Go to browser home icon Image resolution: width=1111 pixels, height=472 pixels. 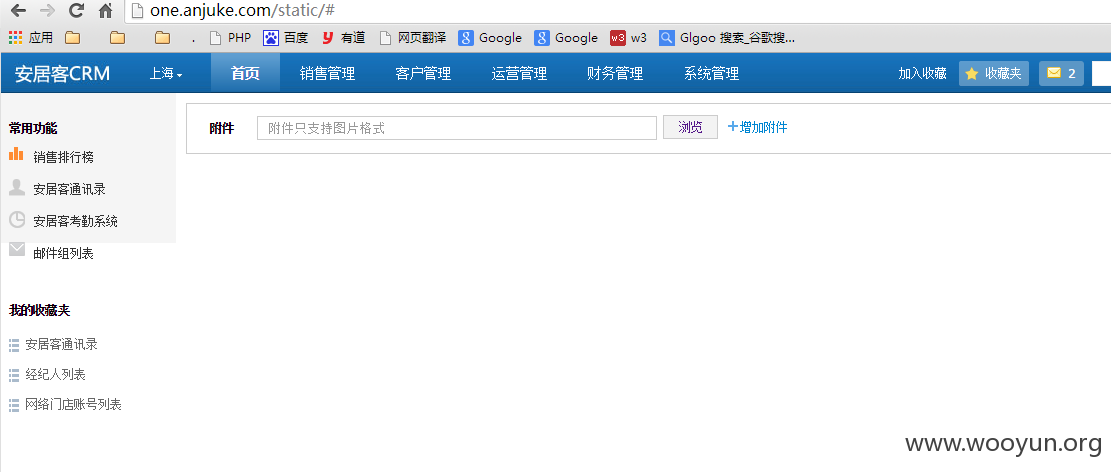(106, 11)
